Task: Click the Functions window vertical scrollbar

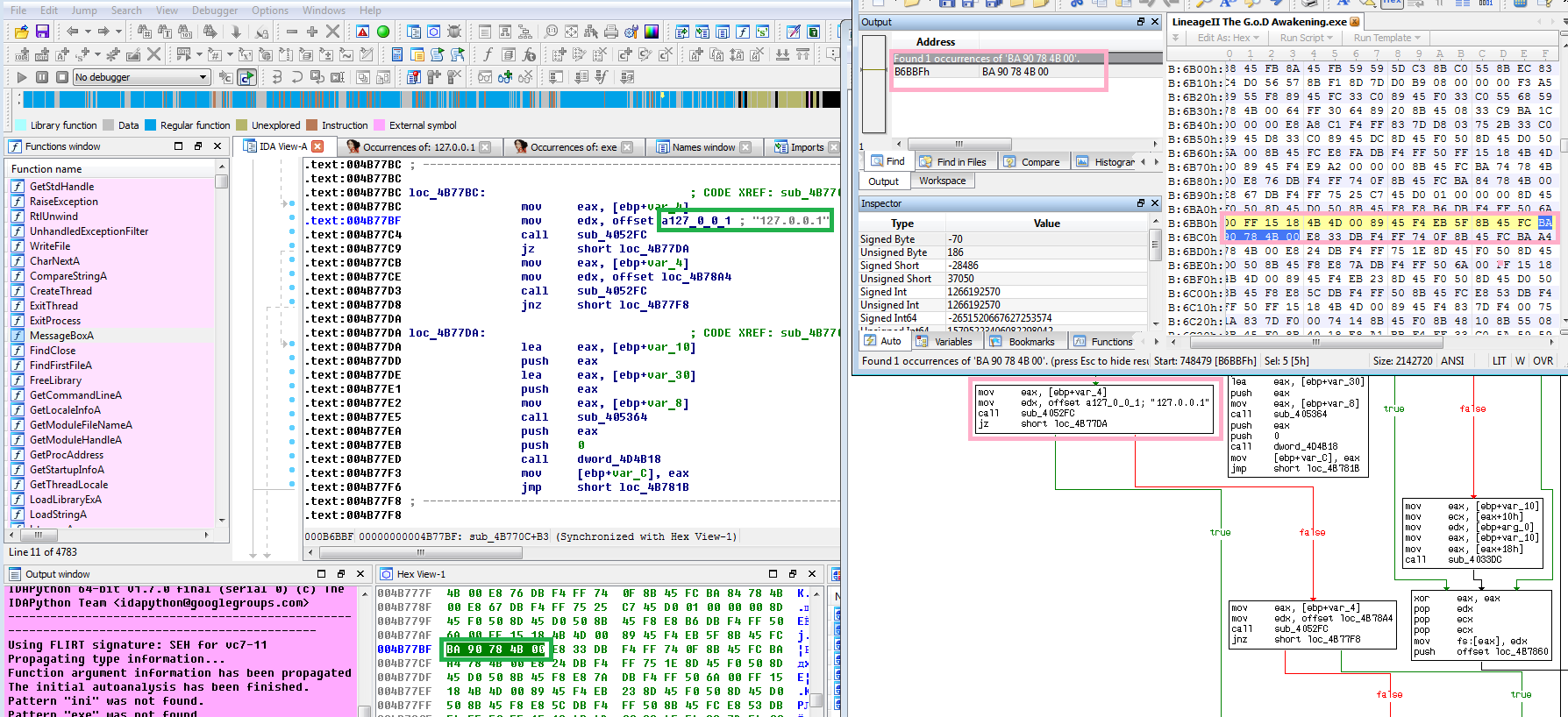Action: point(222,346)
